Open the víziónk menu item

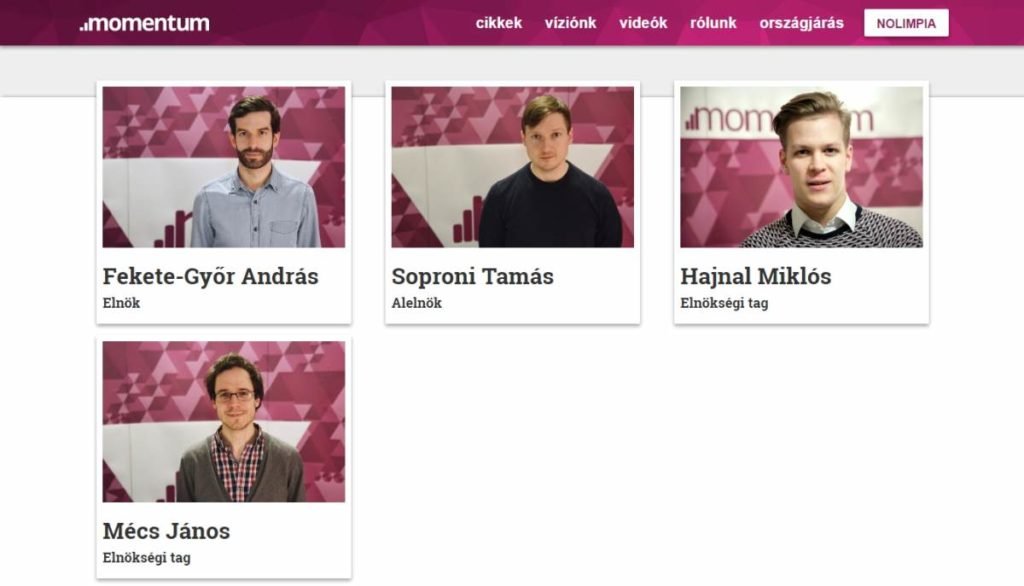[570, 23]
